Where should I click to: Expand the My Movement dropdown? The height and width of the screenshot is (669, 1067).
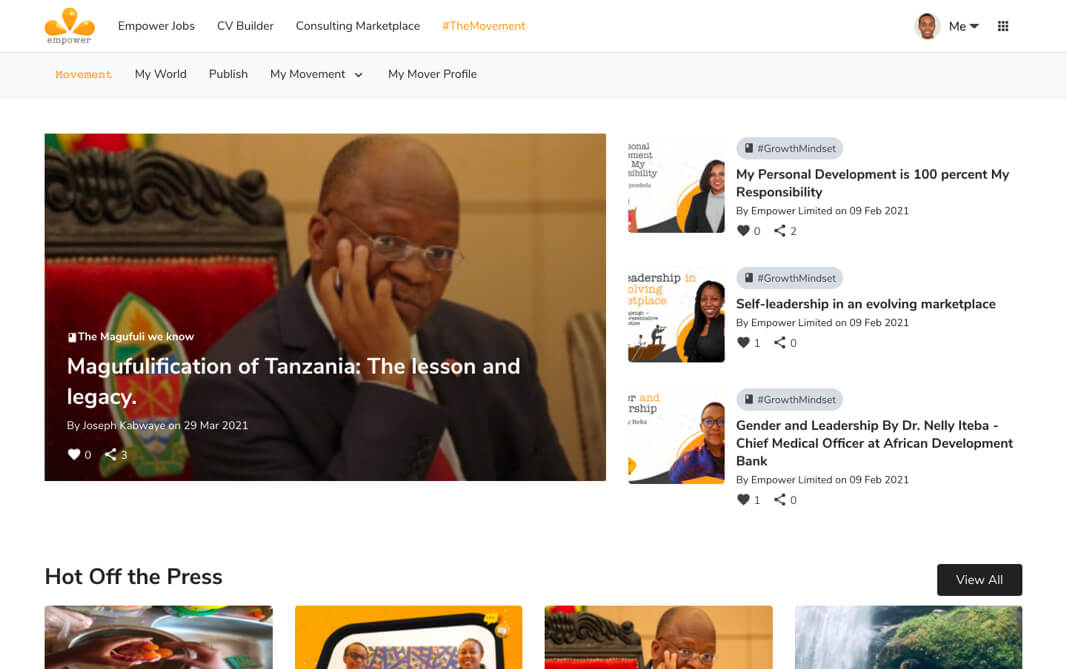coord(316,74)
